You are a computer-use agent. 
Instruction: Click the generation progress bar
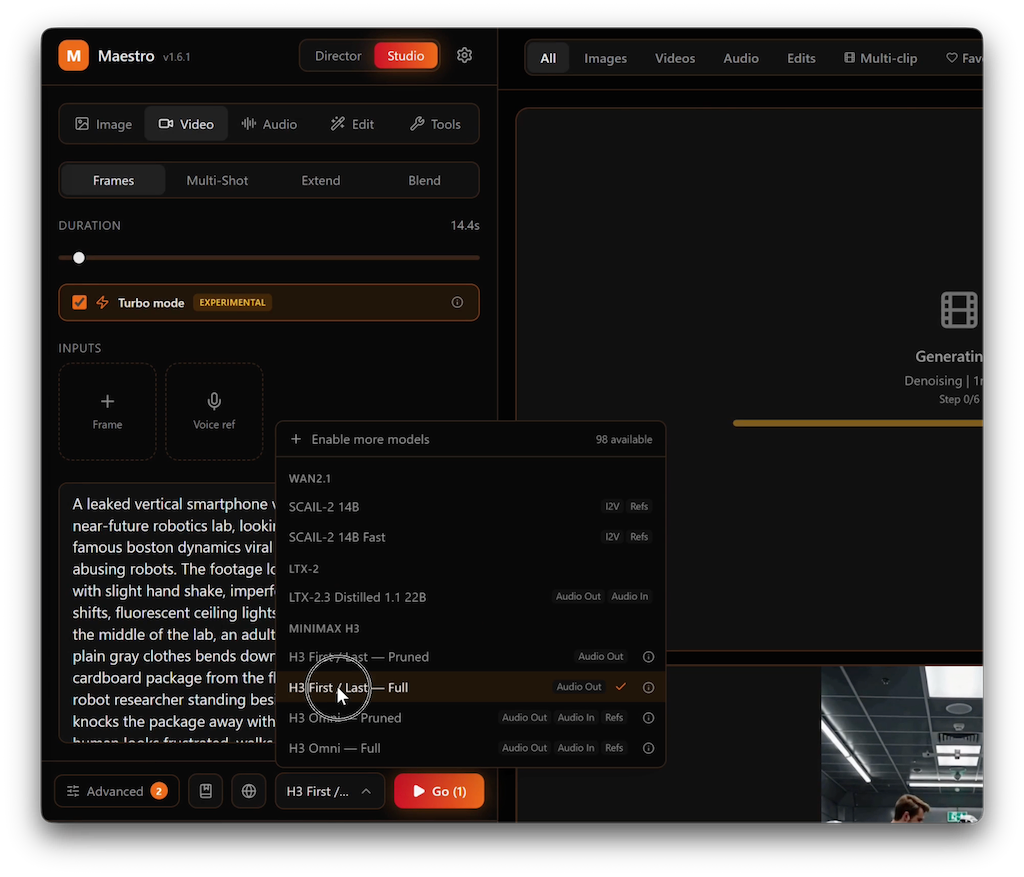pyautogui.click(x=857, y=423)
